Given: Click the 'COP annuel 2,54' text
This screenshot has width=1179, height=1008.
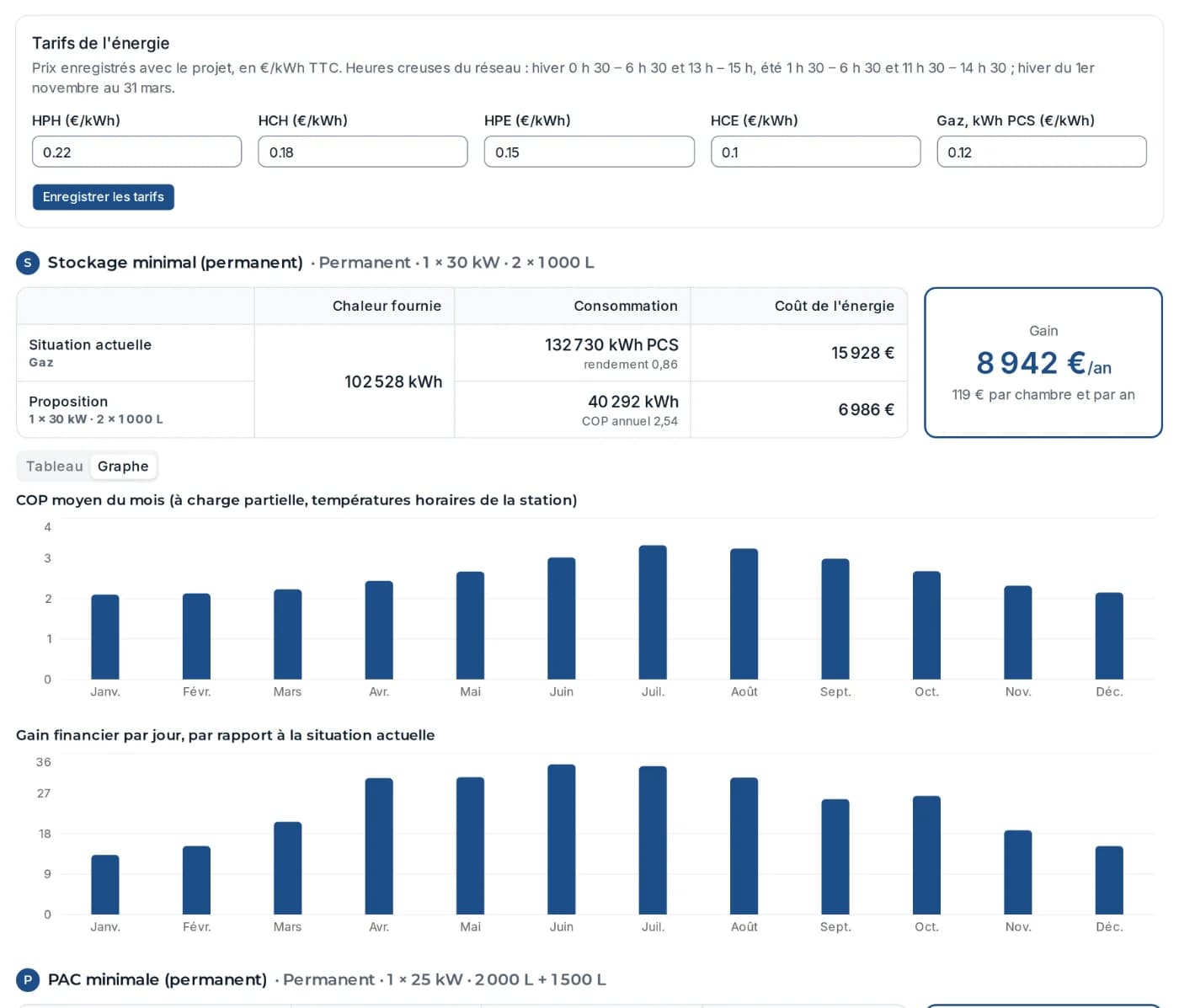Looking at the screenshot, I should (x=630, y=421).
